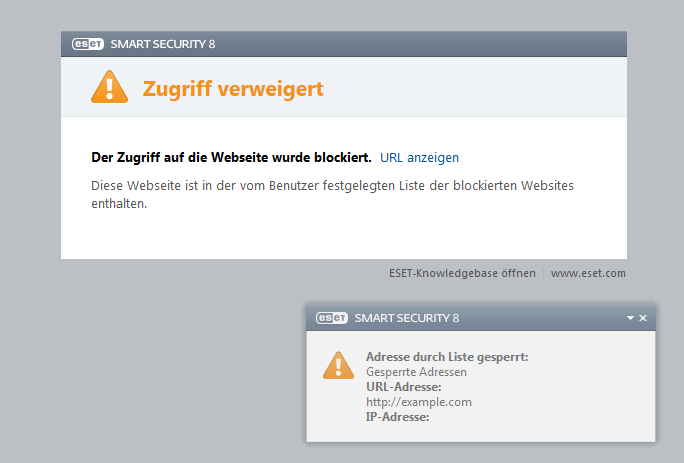Image resolution: width=684 pixels, height=463 pixels.
Task: Open the notification popup dropdown arrow
Action: click(x=630, y=318)
